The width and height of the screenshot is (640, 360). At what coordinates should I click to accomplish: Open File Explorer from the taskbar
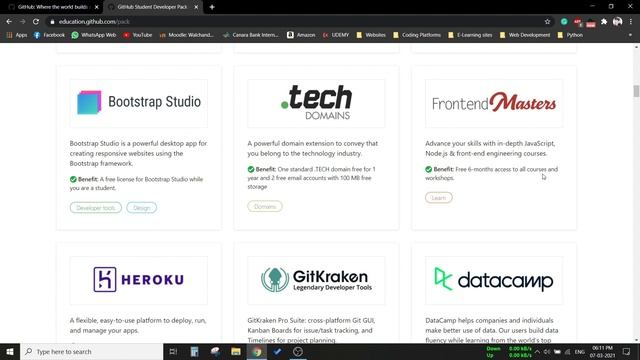[236, 351]
